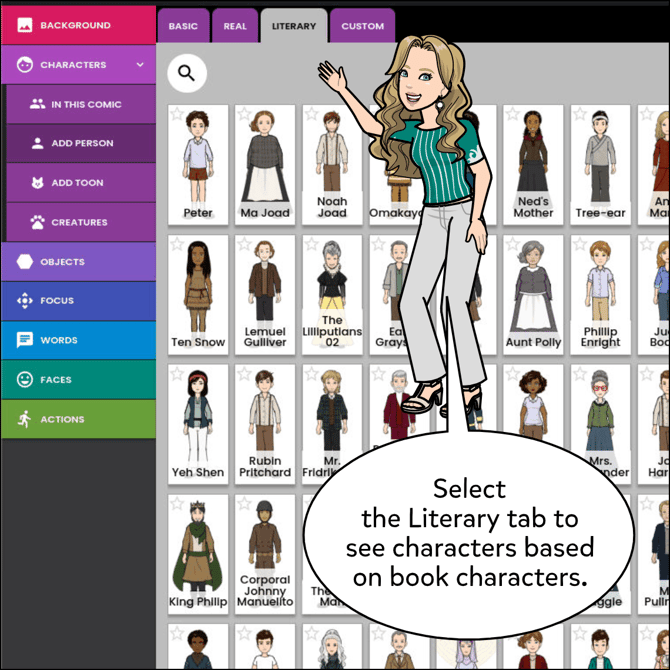The image size is (670, 670).
Task: Favorite the Ma Joad star
Action: tap(244, 114)
